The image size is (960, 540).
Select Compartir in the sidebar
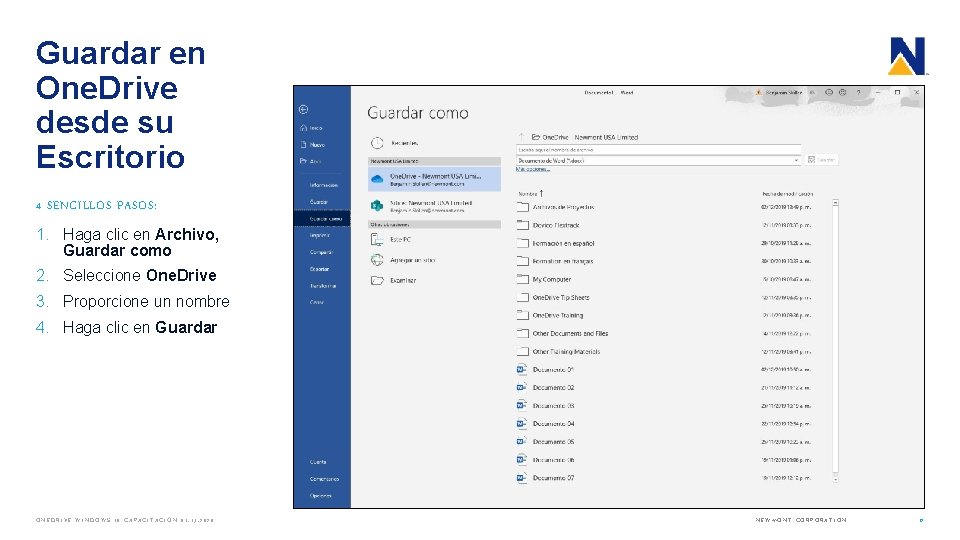[321, 252]
